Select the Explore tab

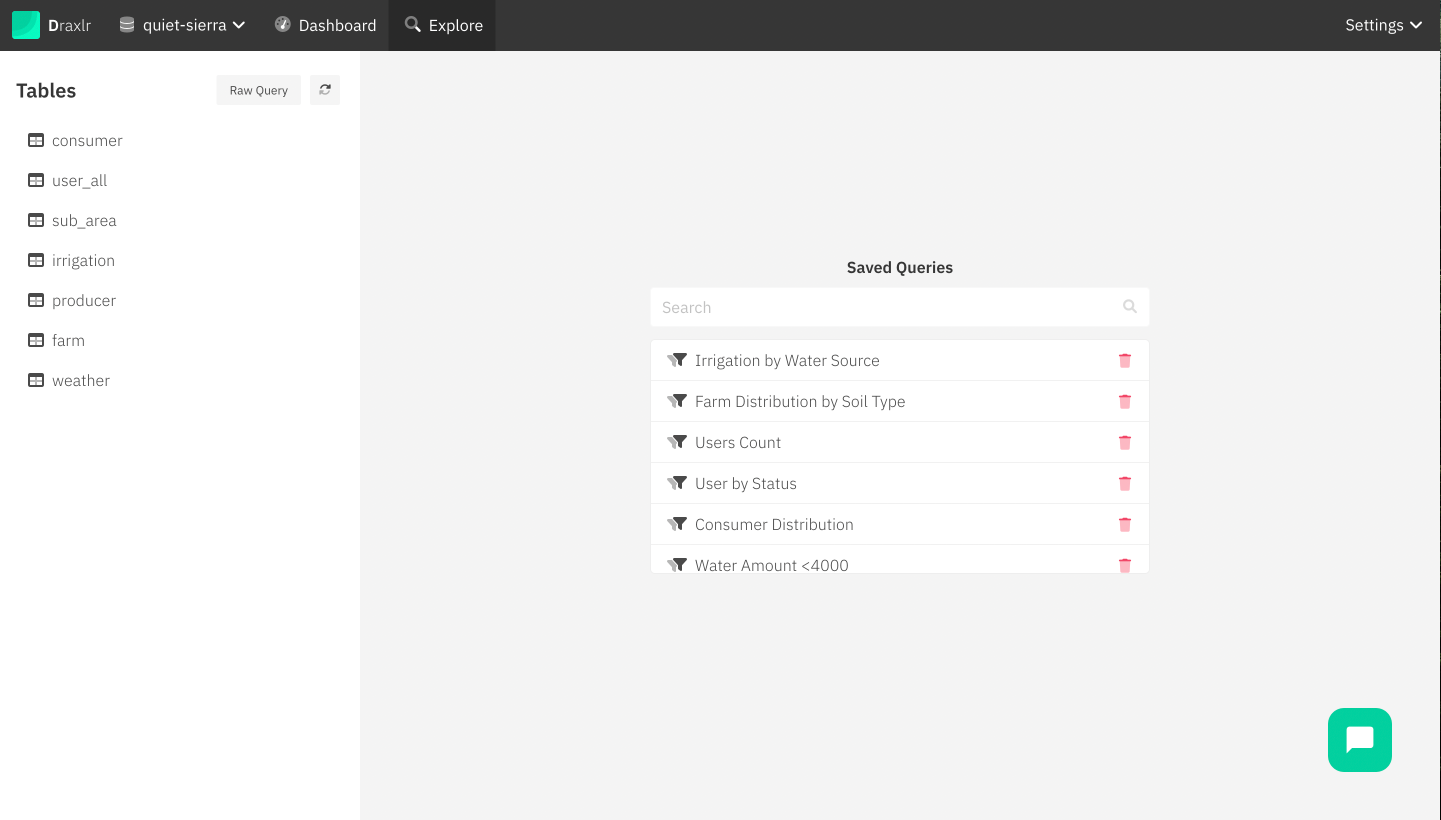[x=443, y=25]
